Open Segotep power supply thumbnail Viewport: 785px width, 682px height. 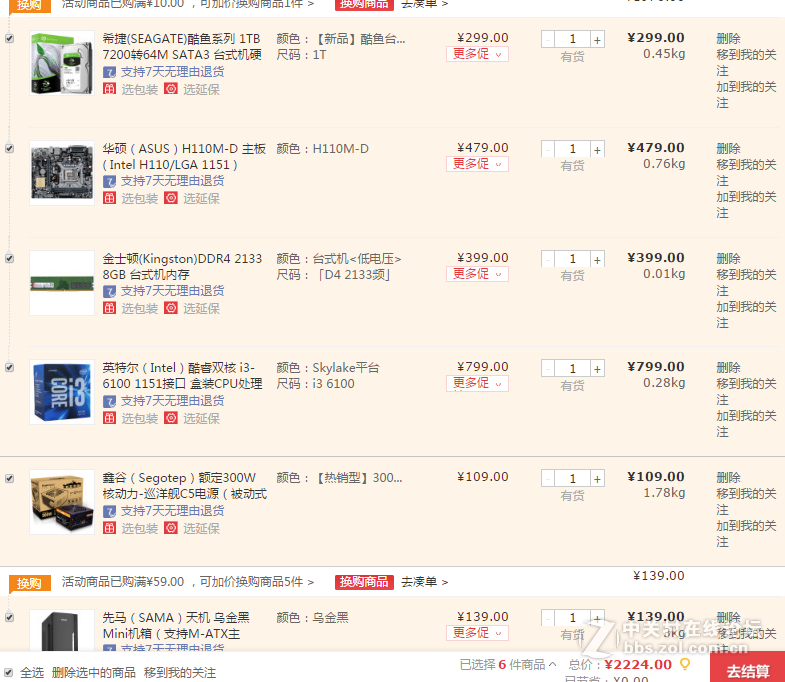[x=62, y=502]
